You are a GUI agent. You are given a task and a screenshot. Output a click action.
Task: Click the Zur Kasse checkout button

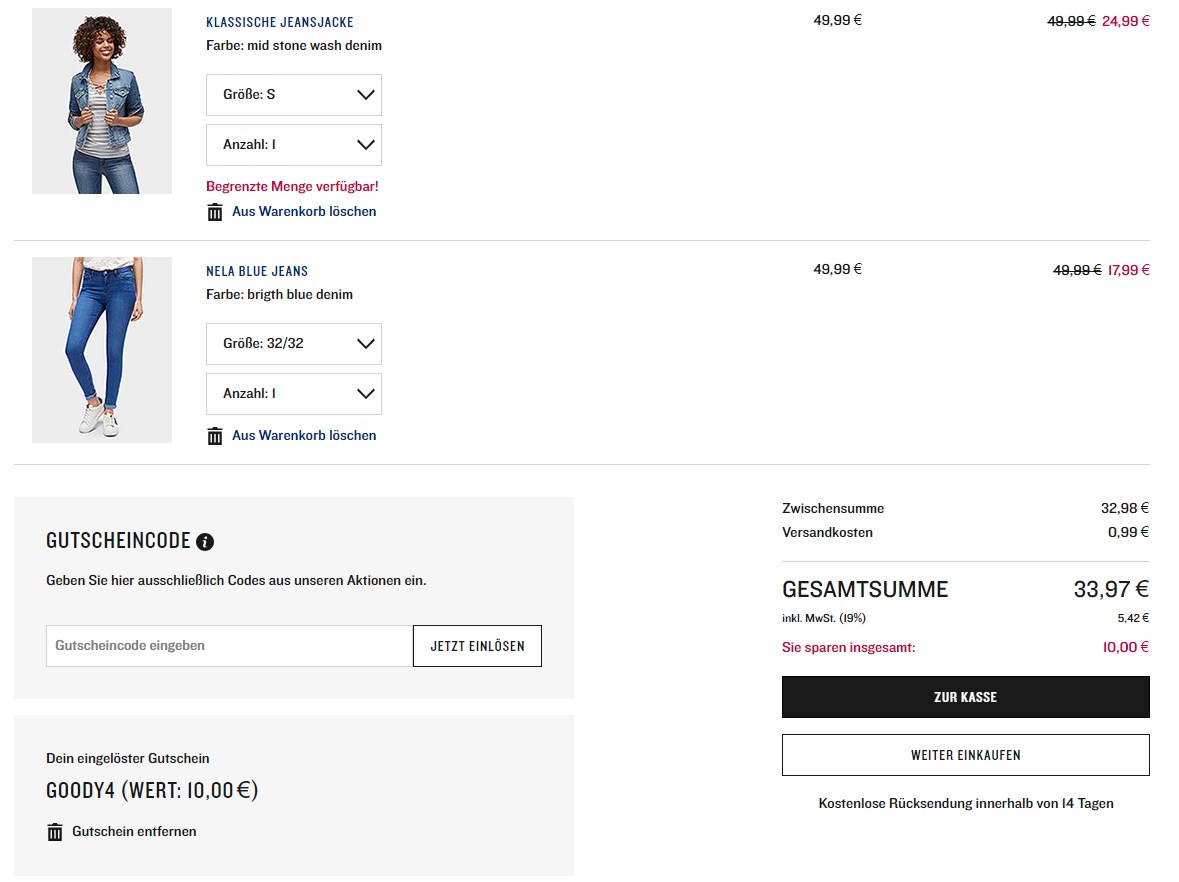pos(965,697)
